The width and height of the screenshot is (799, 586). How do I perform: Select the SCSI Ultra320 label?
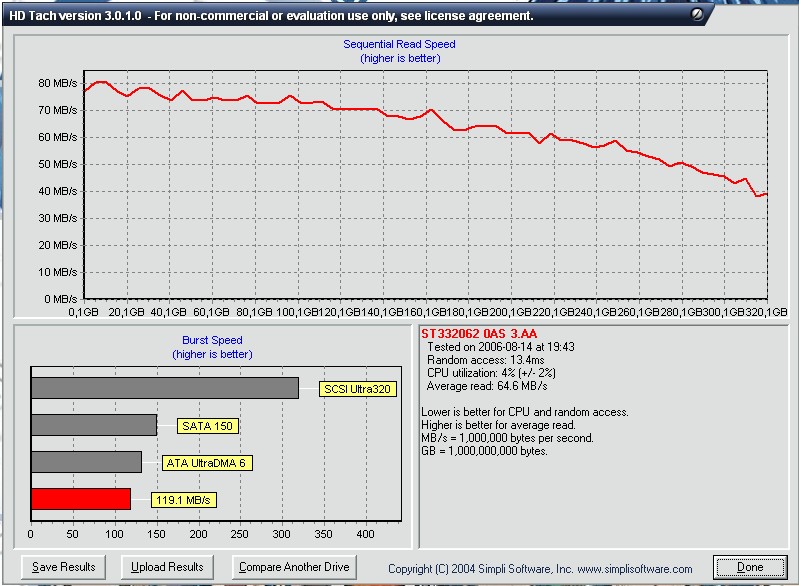click(357, 389)
